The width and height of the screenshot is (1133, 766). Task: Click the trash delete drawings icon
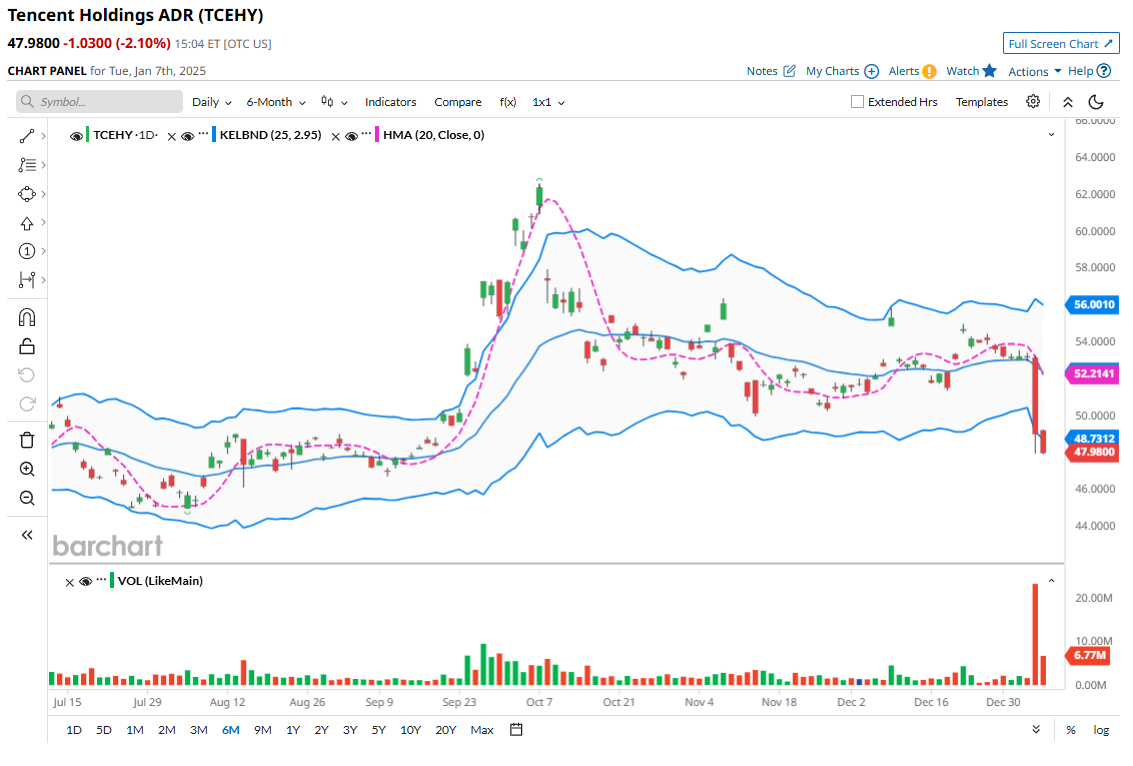click(x=27, y=440)
